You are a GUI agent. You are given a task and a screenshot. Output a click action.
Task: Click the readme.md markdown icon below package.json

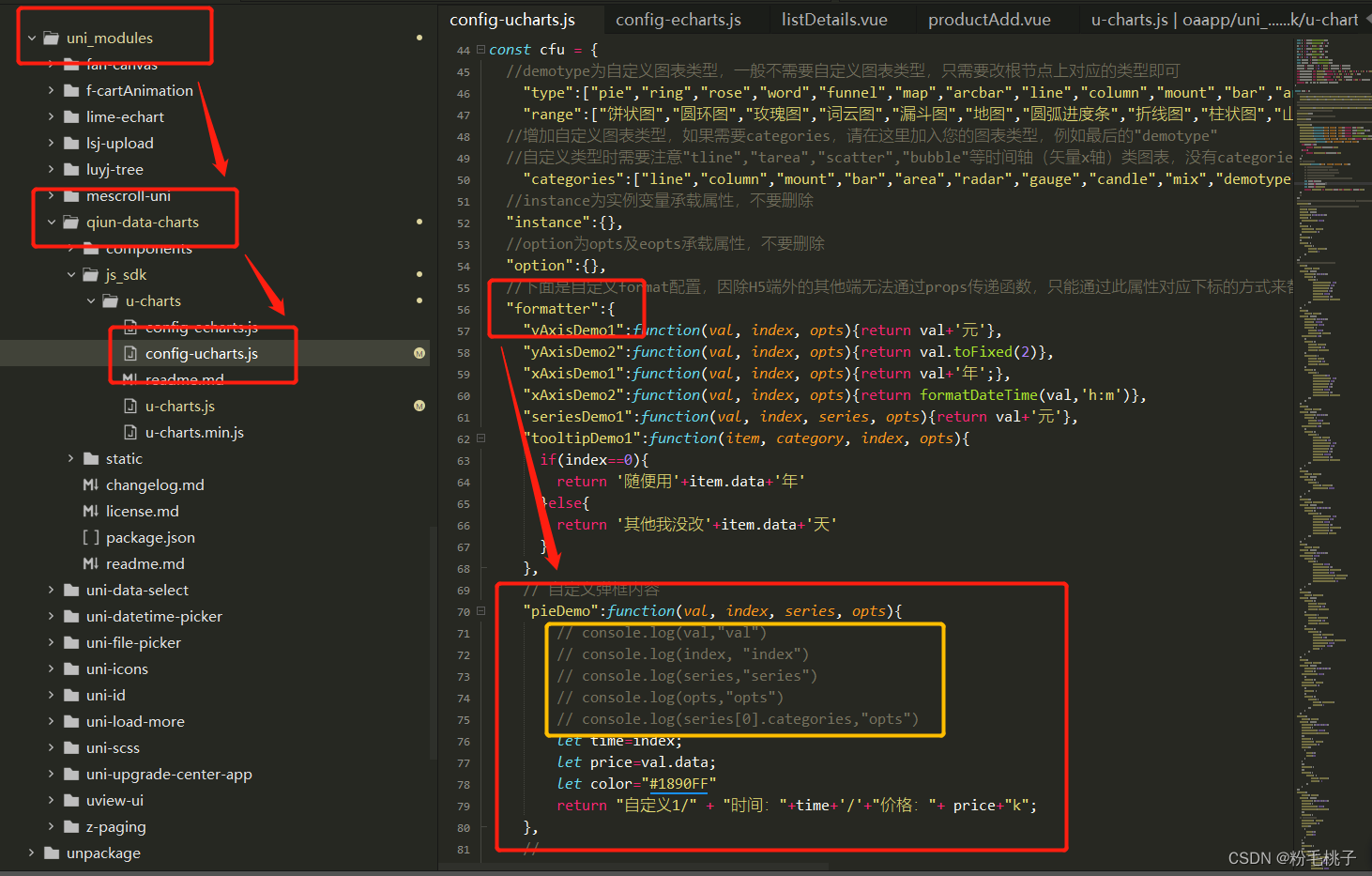[91, 564]
